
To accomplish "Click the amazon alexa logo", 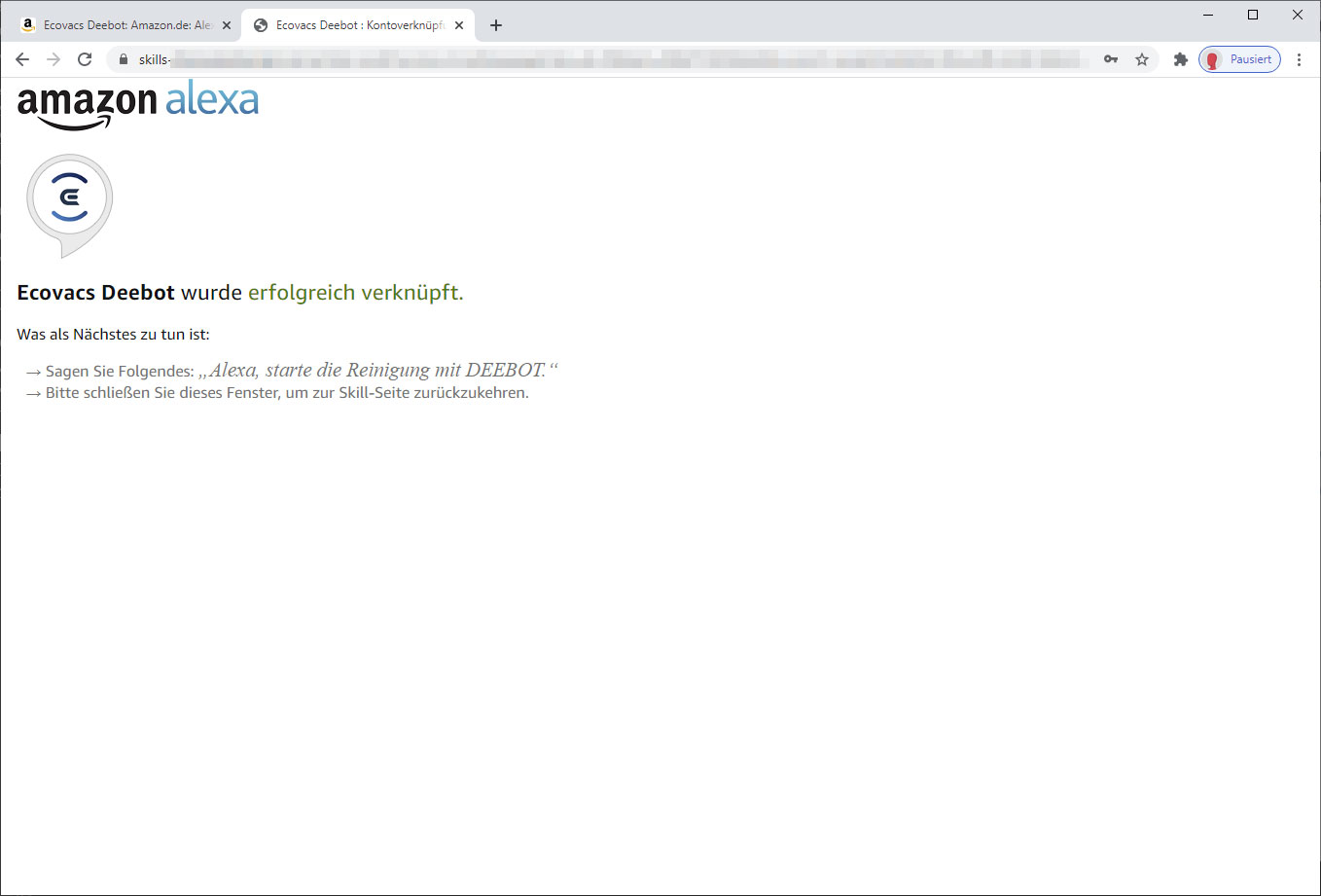I will [x=138, y=105].
